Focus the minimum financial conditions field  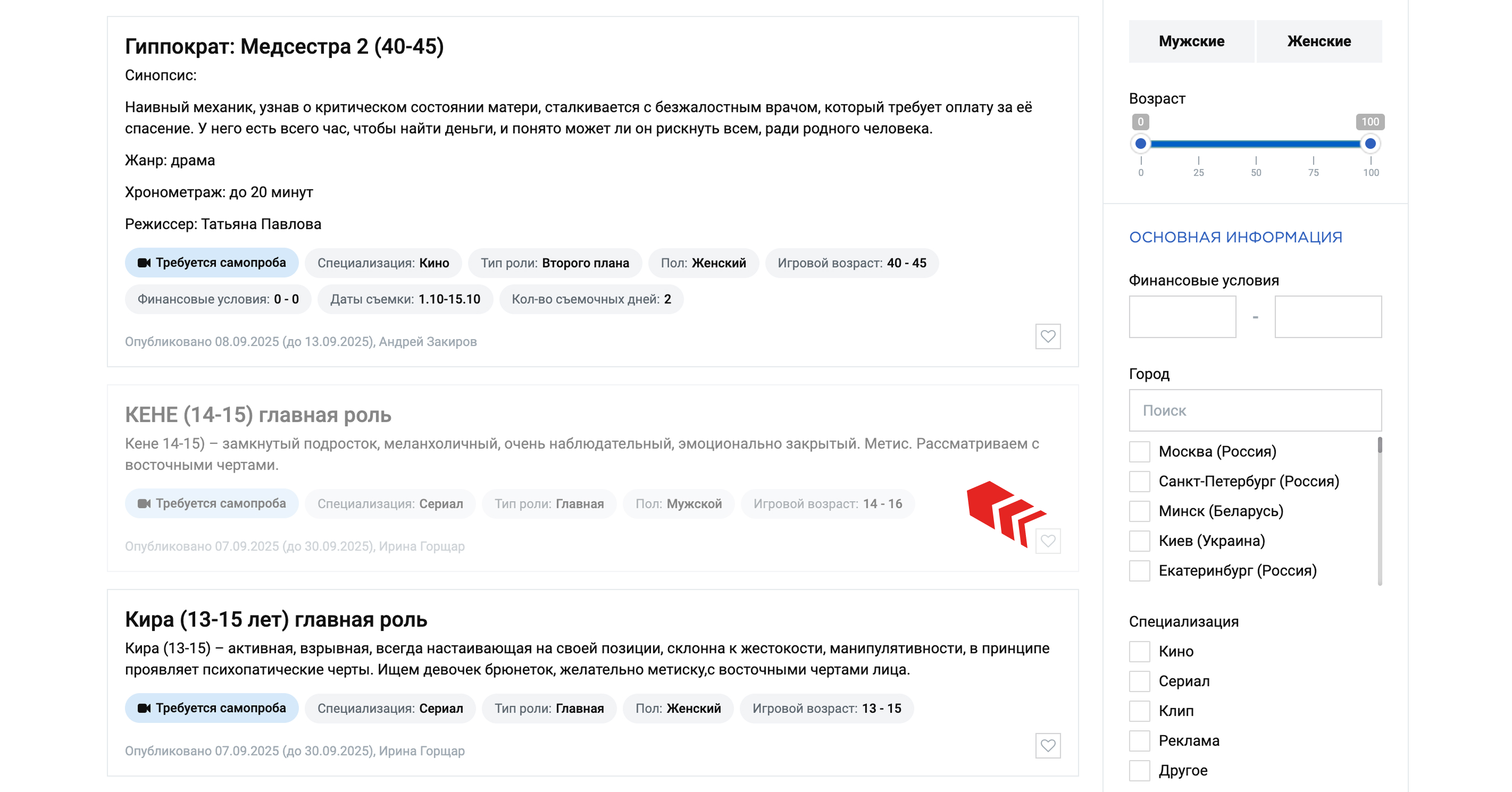click(1182, 317)
